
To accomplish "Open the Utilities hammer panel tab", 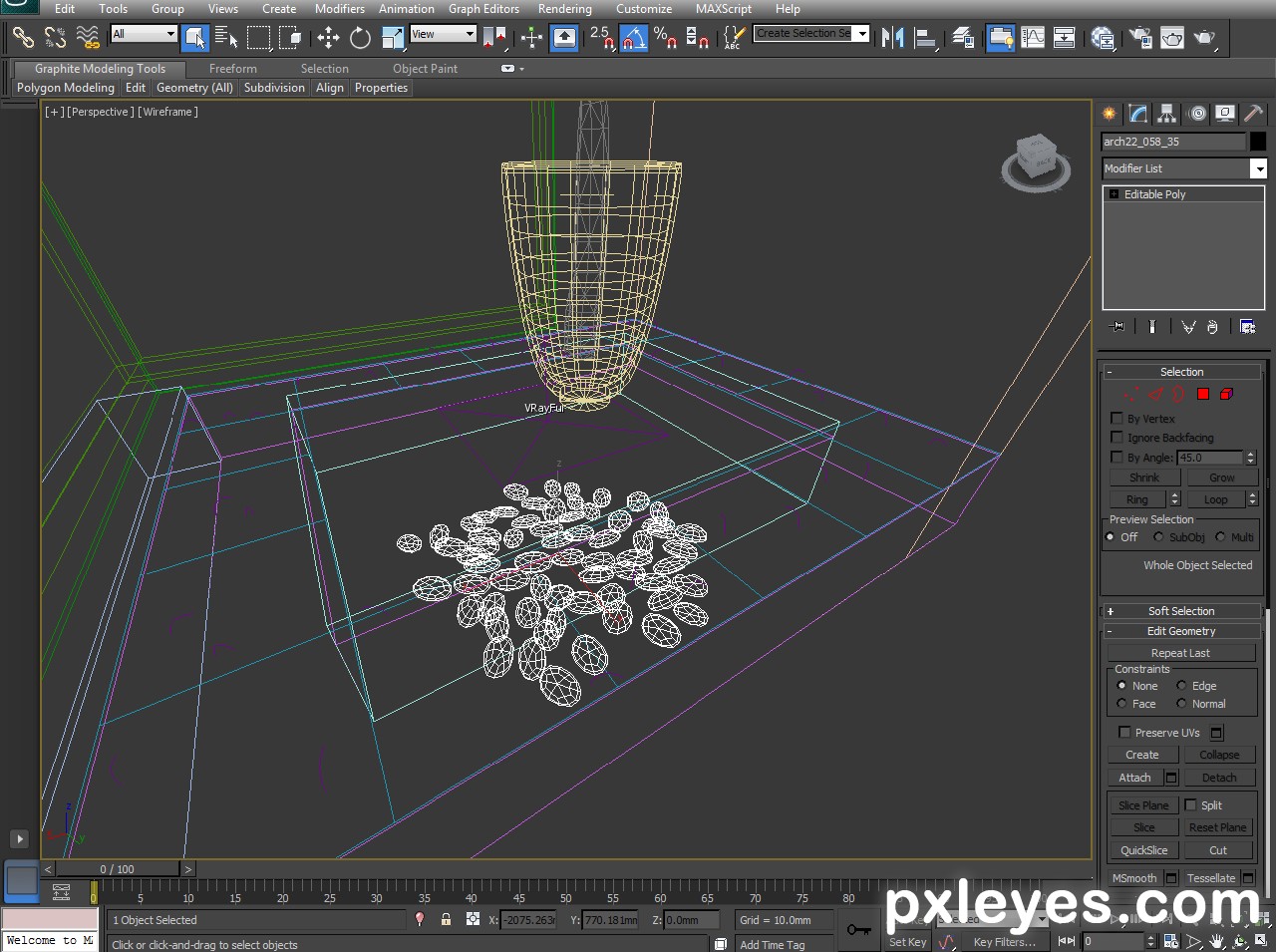I will click(x=1254, y=114).
